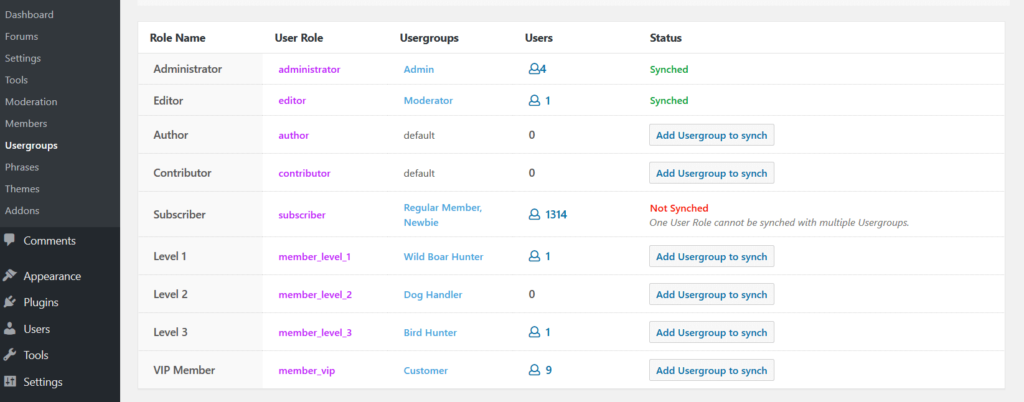This screenshot has height=402, width=1024.
Task: Click Add Usergroup to synch for Level 2
Action: [x=712, y=295]
